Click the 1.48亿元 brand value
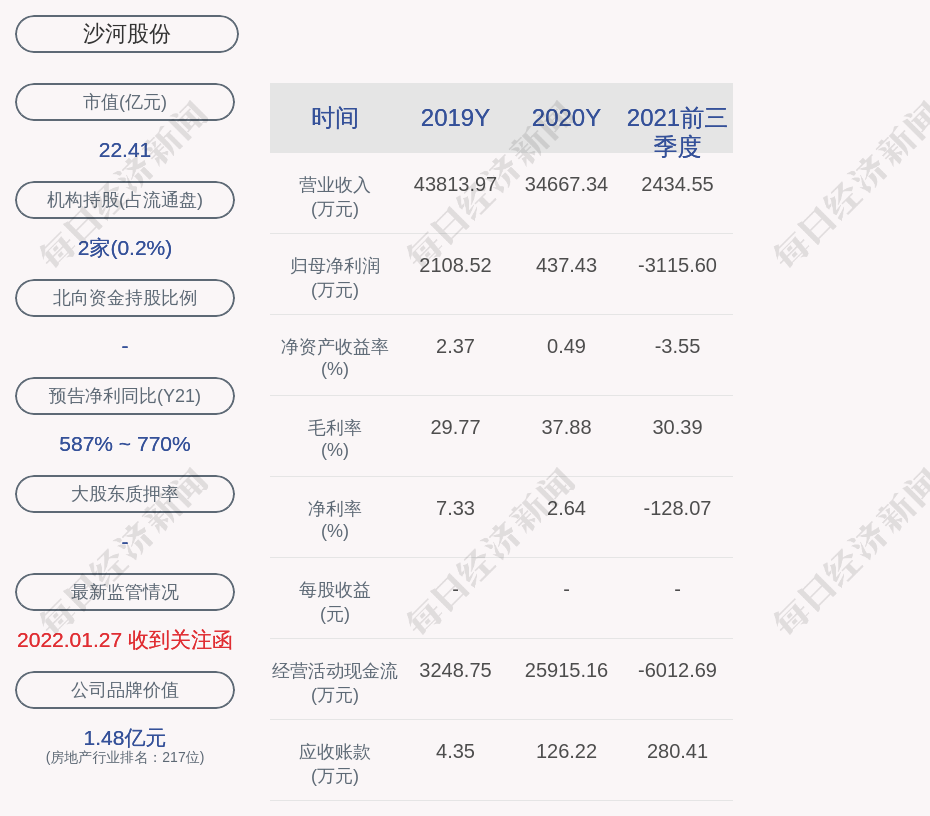Screen dimensions: 930x816 125,738
